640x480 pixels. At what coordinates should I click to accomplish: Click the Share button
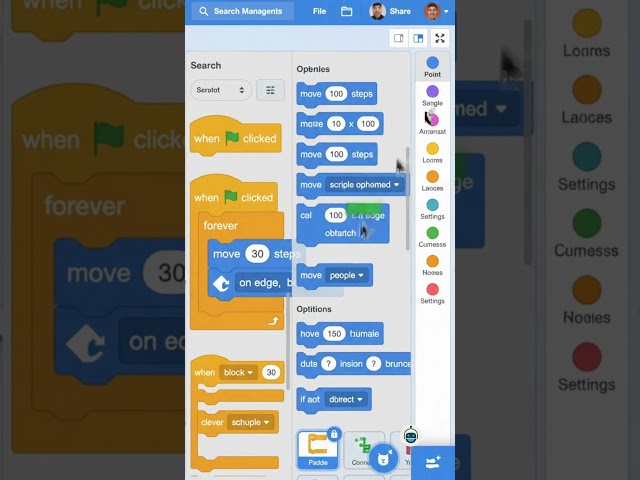[x=400, y=11]
